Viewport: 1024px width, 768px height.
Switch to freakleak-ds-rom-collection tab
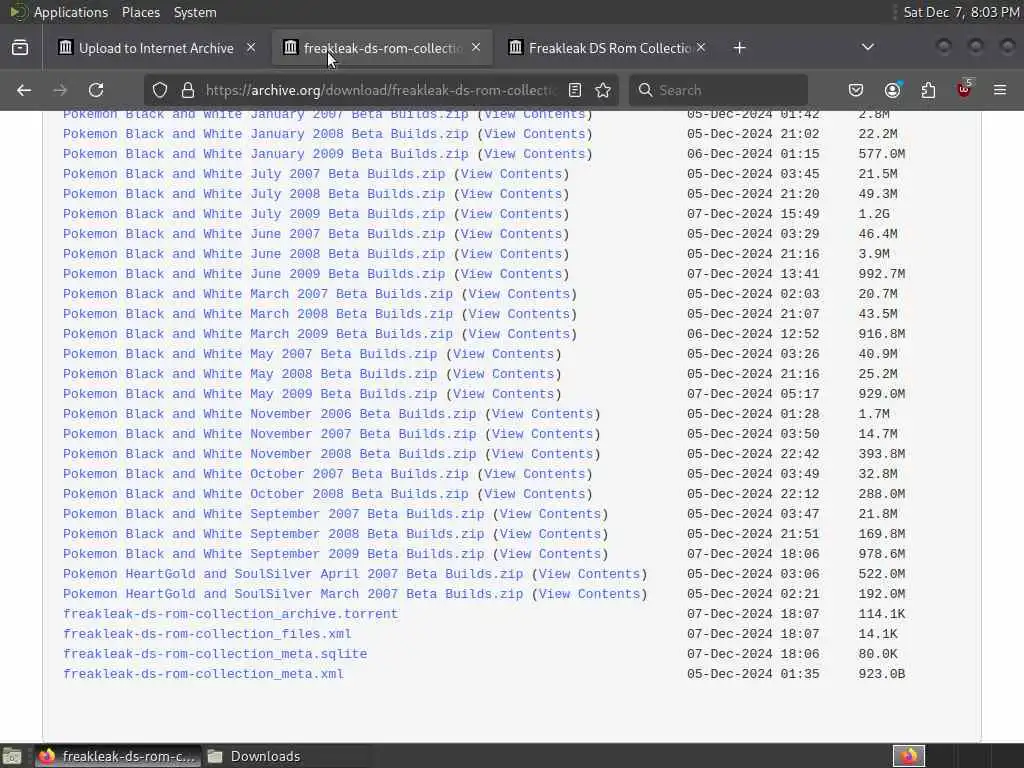pos(382,48)
